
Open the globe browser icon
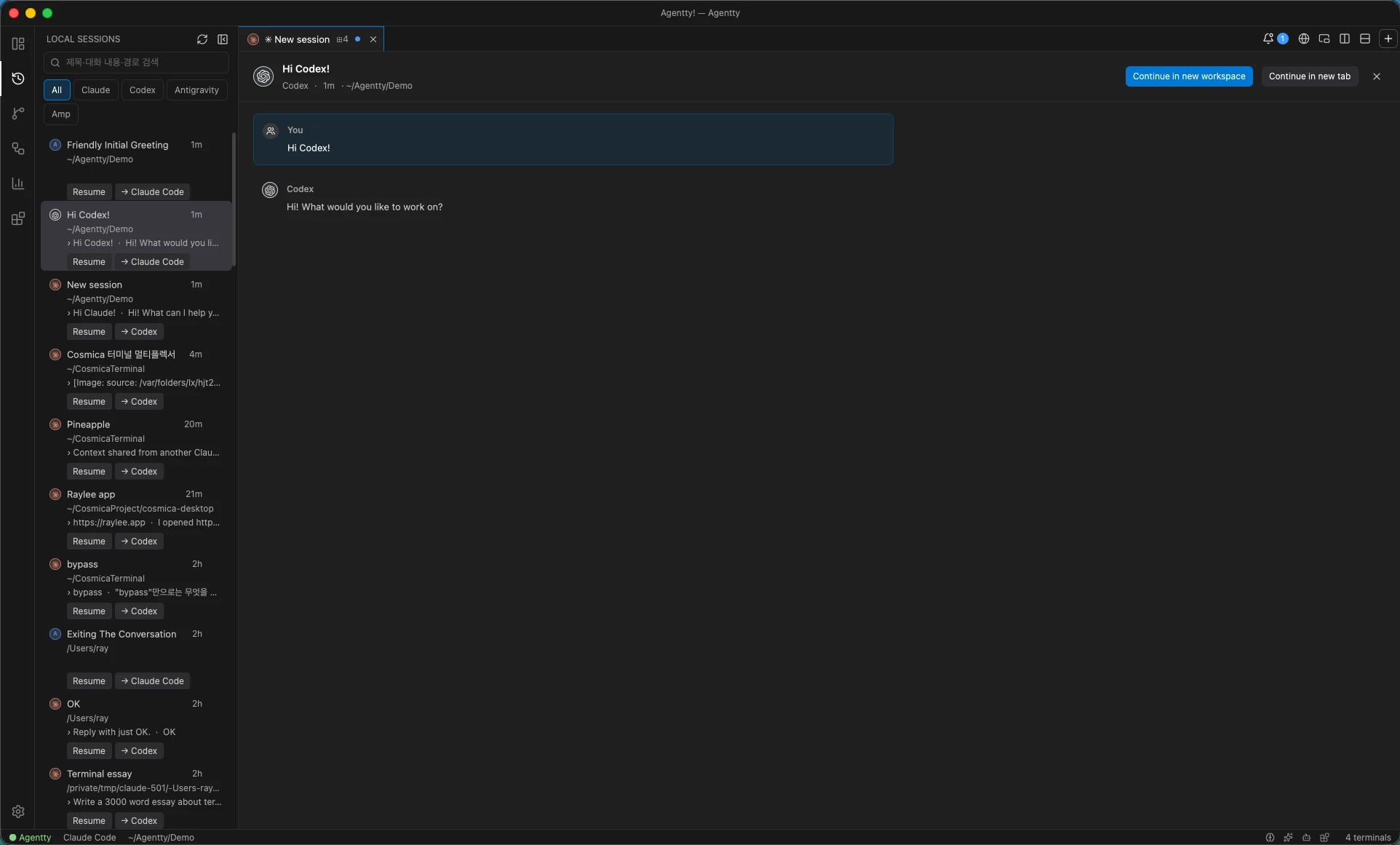[x=1304, y=39]
